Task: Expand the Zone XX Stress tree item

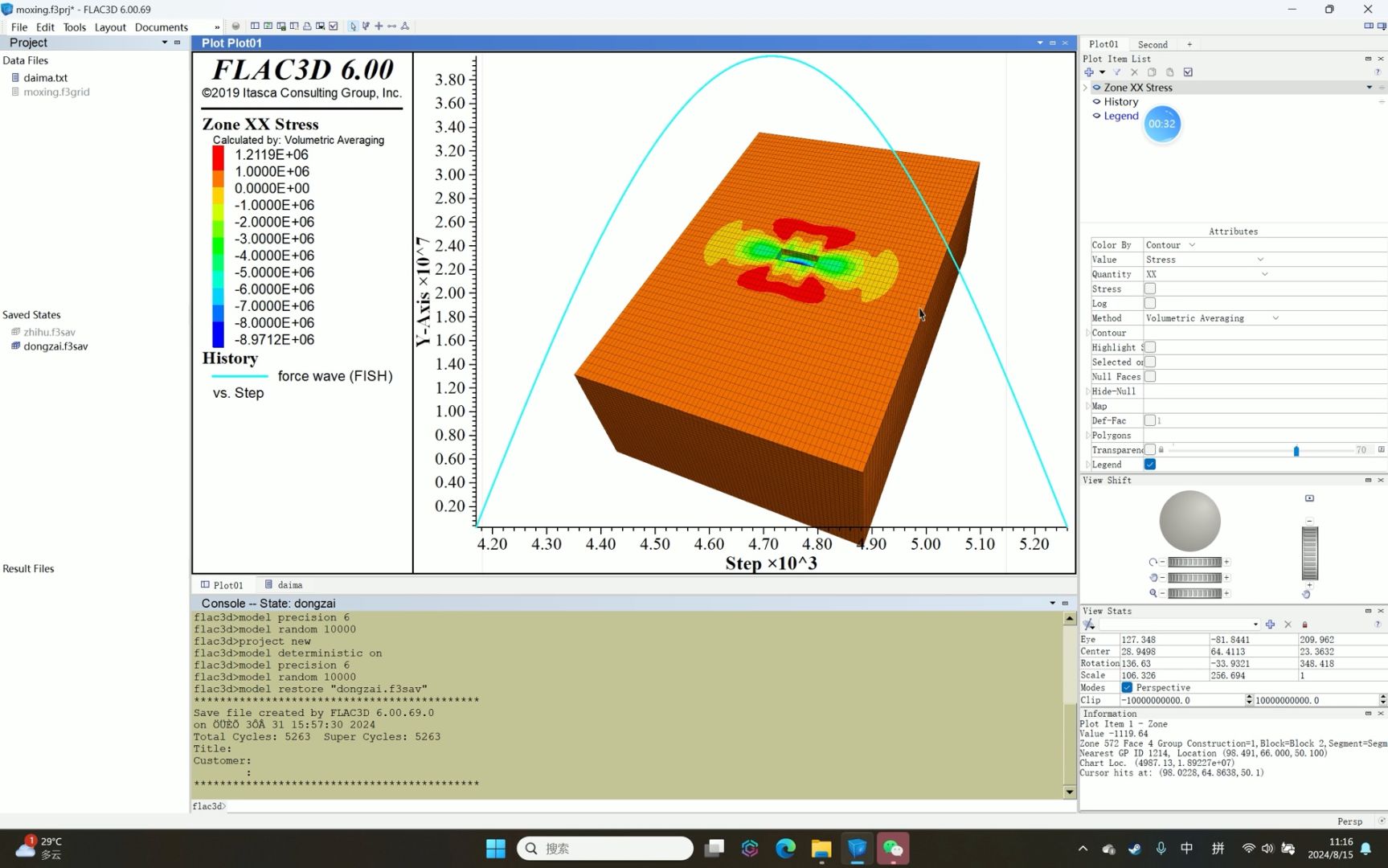Action: 1085,88
